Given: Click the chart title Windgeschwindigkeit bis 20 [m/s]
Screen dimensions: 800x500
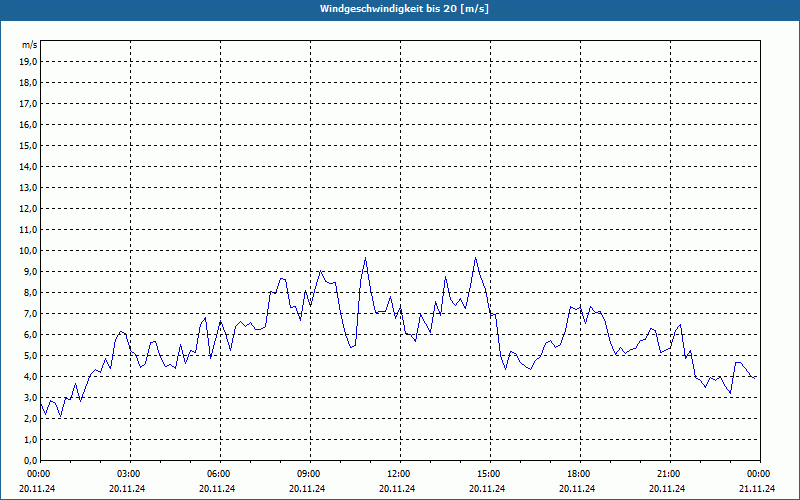Looking at the screenshot, I should (404, 9).
